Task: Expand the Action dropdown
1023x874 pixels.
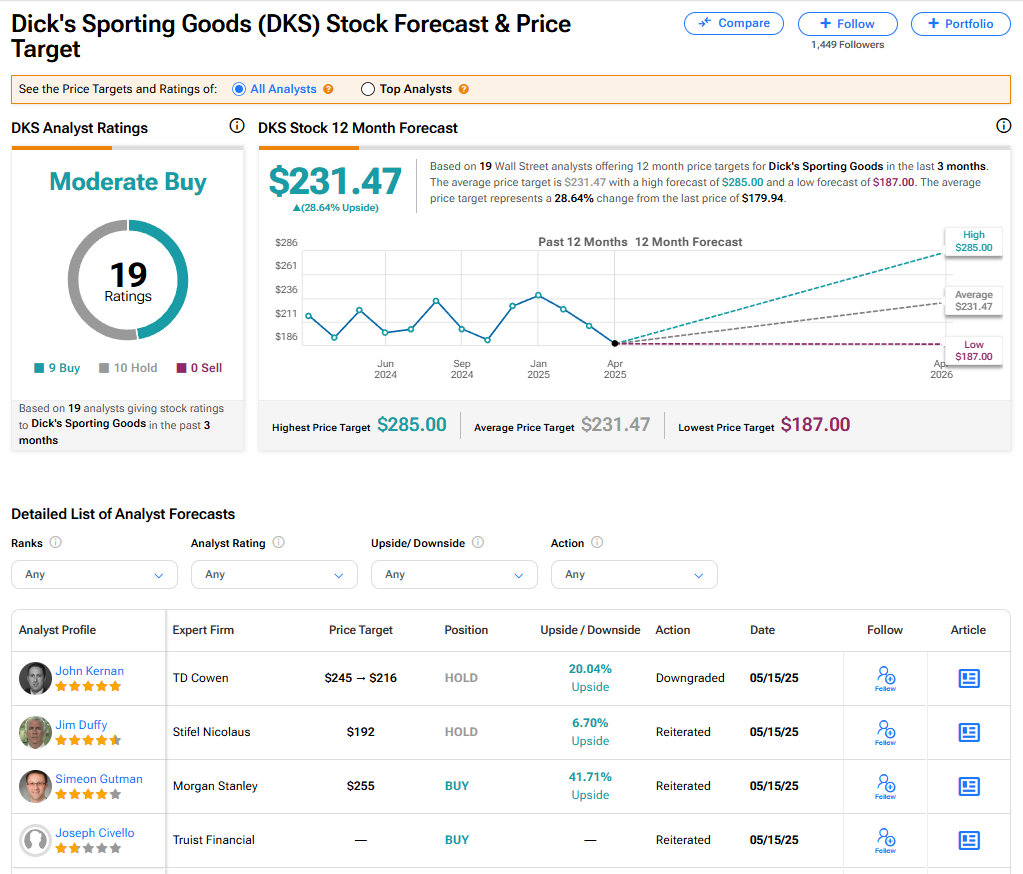Action: tap(635, 575)
